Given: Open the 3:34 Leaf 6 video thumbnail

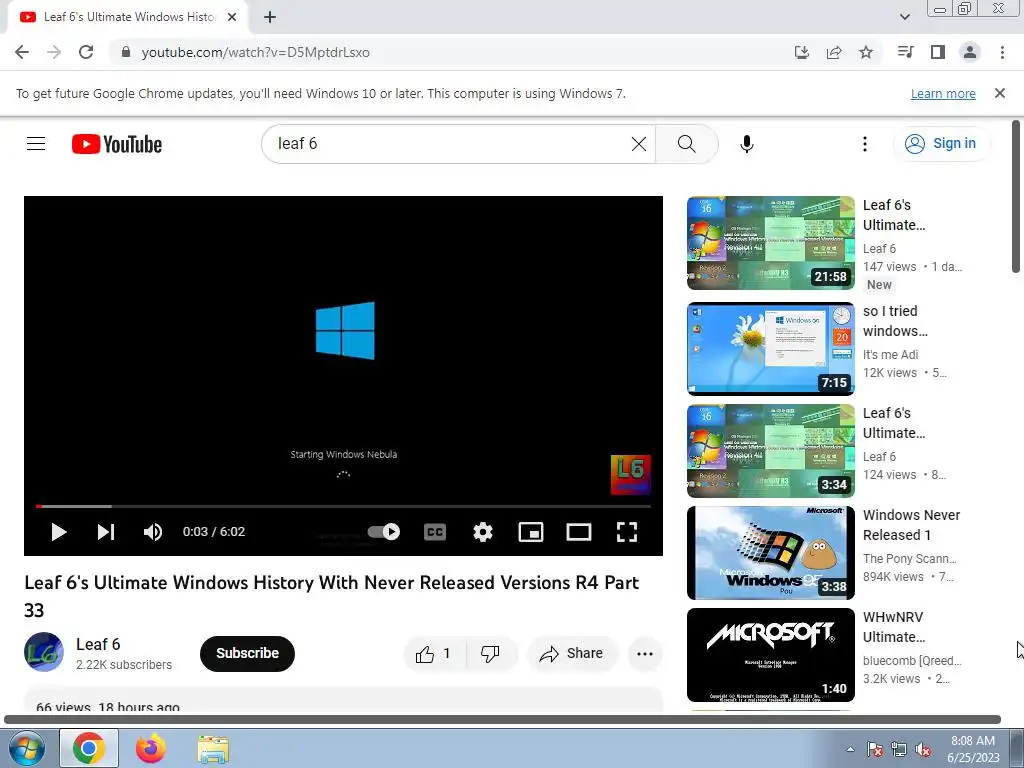Looking at the screenshot, I should (771, 451).
